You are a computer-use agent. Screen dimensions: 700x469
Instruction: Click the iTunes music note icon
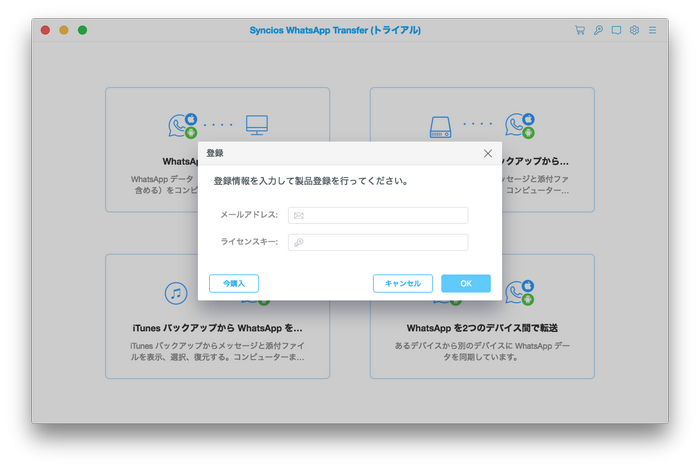tap(176, 293)
